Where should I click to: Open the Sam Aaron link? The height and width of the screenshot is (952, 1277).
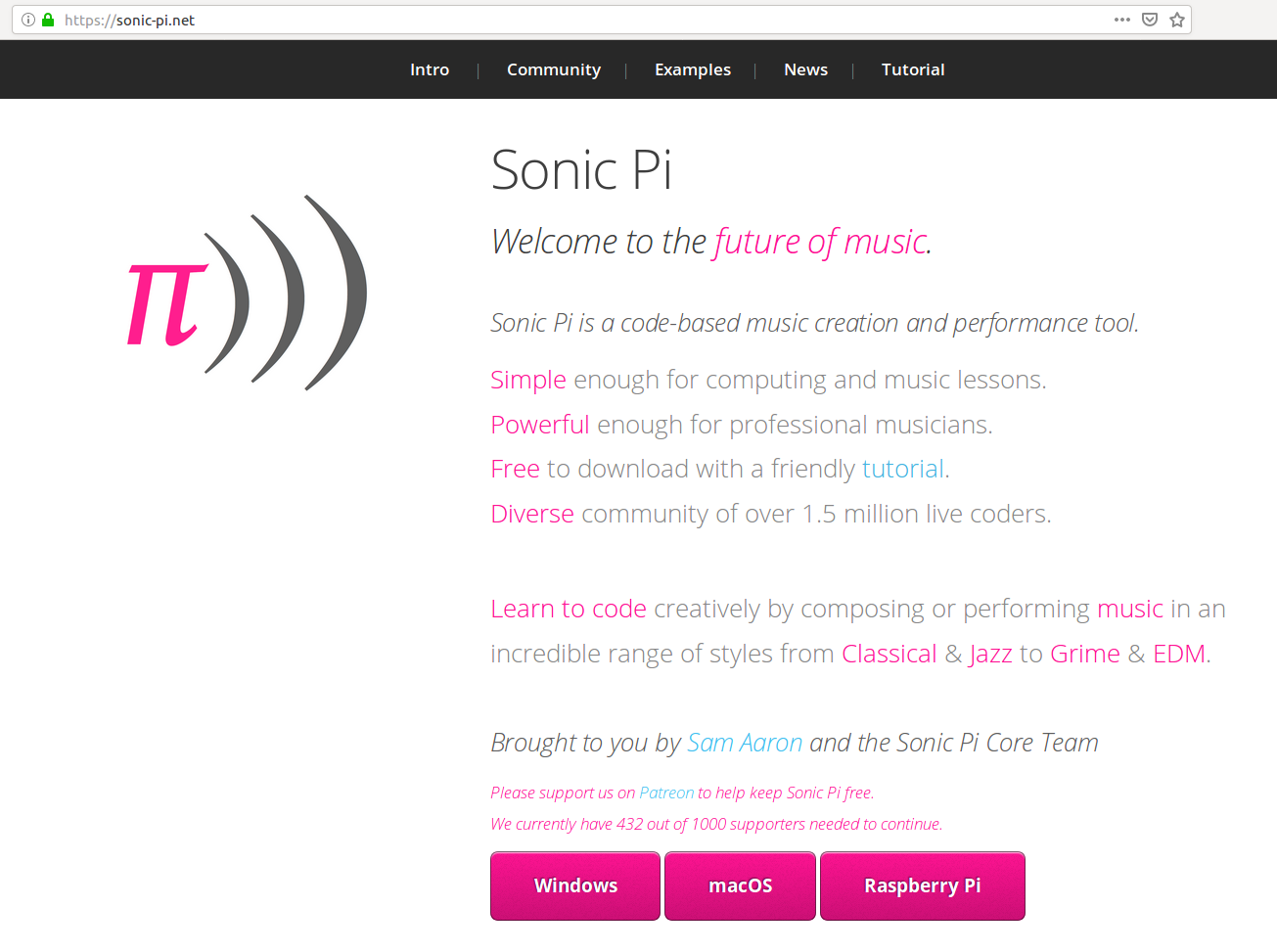click(745, 743)
